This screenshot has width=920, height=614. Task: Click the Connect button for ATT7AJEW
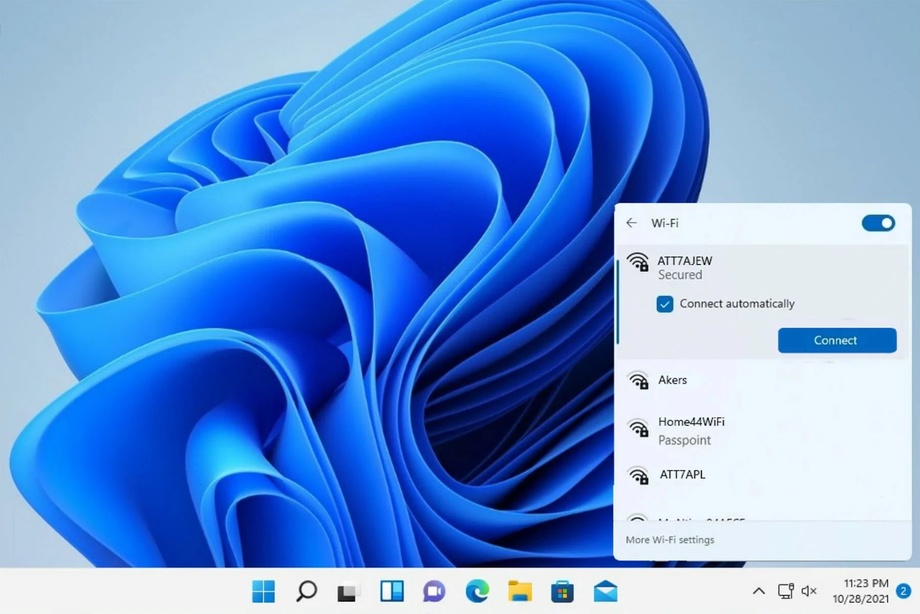[837, 340]
